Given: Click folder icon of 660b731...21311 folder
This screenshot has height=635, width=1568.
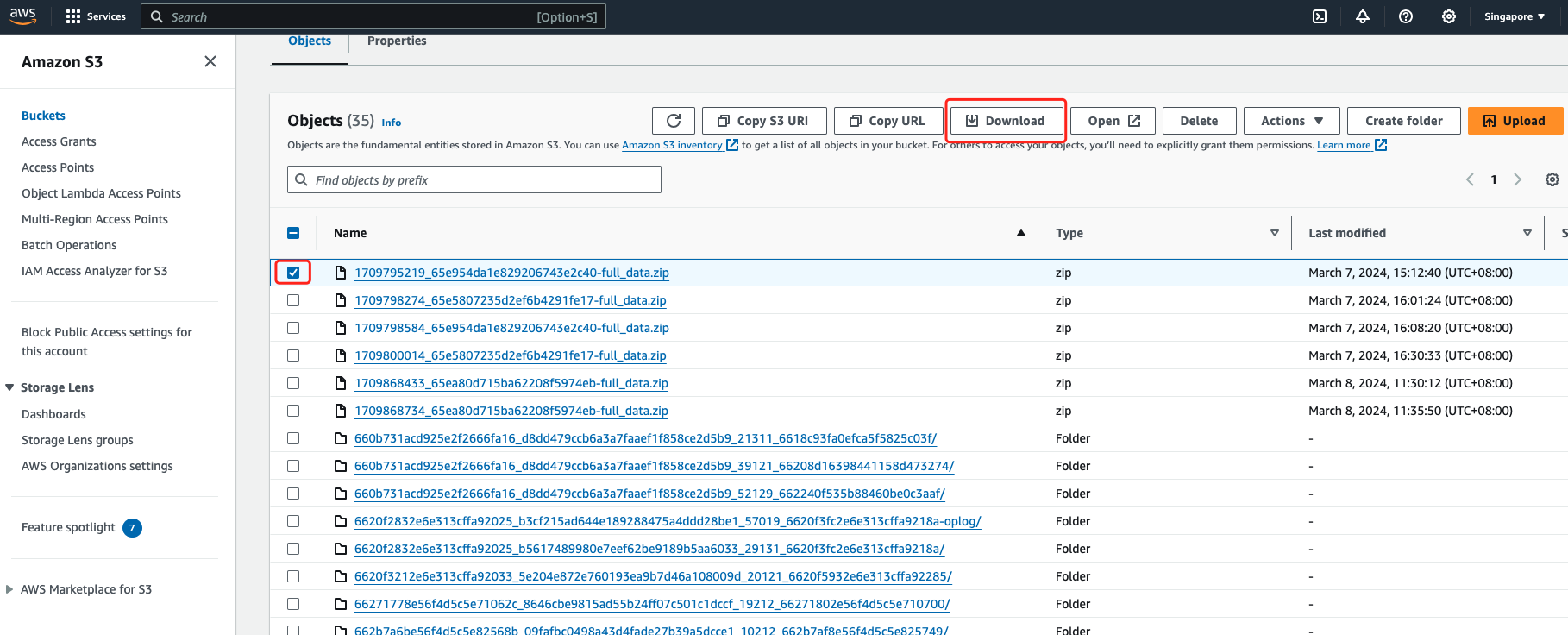Looking at the screenshot, I should (341, 438).
